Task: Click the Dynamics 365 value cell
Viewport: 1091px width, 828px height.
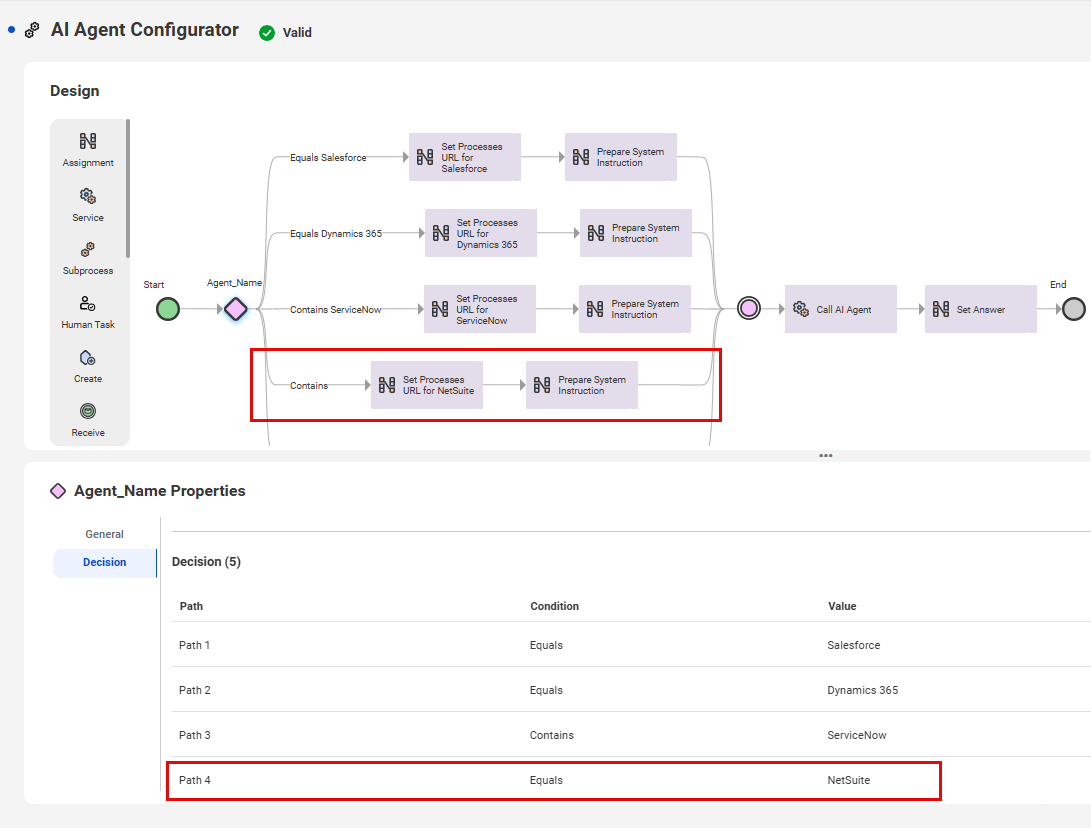Action: pos(863,690)
